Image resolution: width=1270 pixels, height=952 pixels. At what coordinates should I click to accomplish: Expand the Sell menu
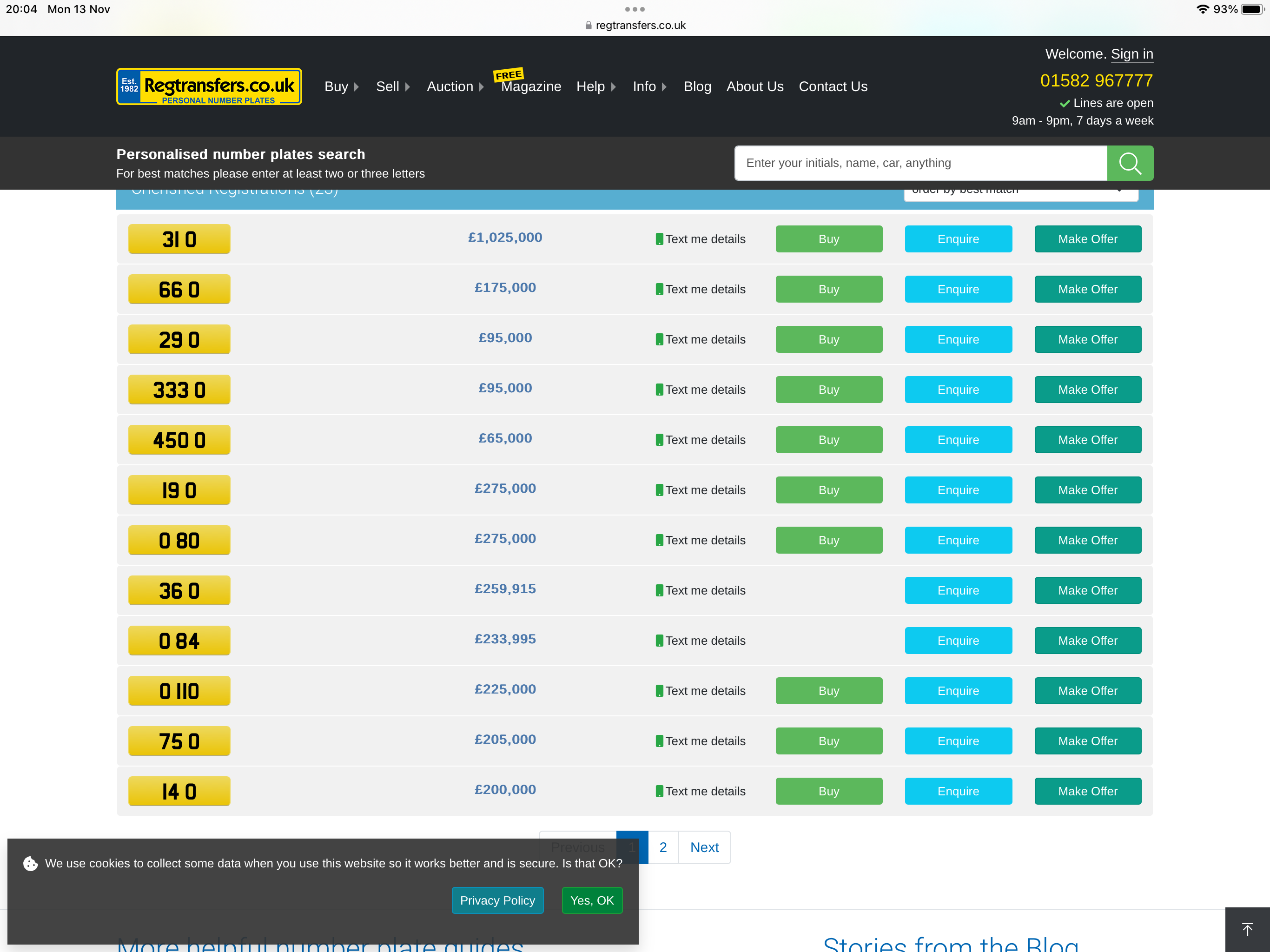tap(393, 87)
